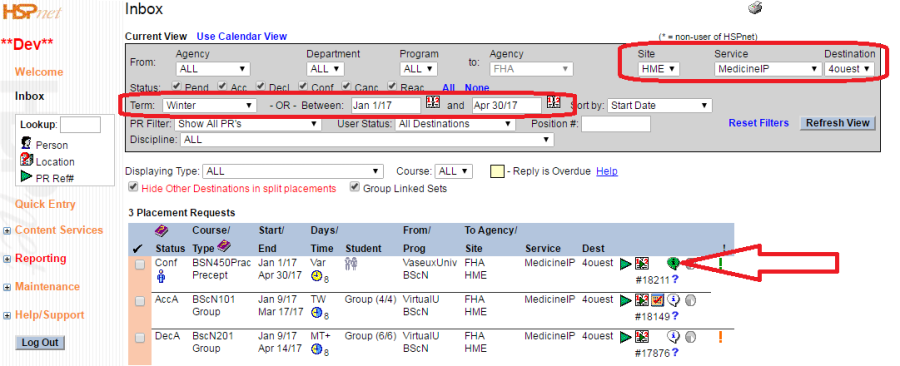Click the printer icon near Inbox title
This screenshot has height=366, width=900.
pos(755,8)
